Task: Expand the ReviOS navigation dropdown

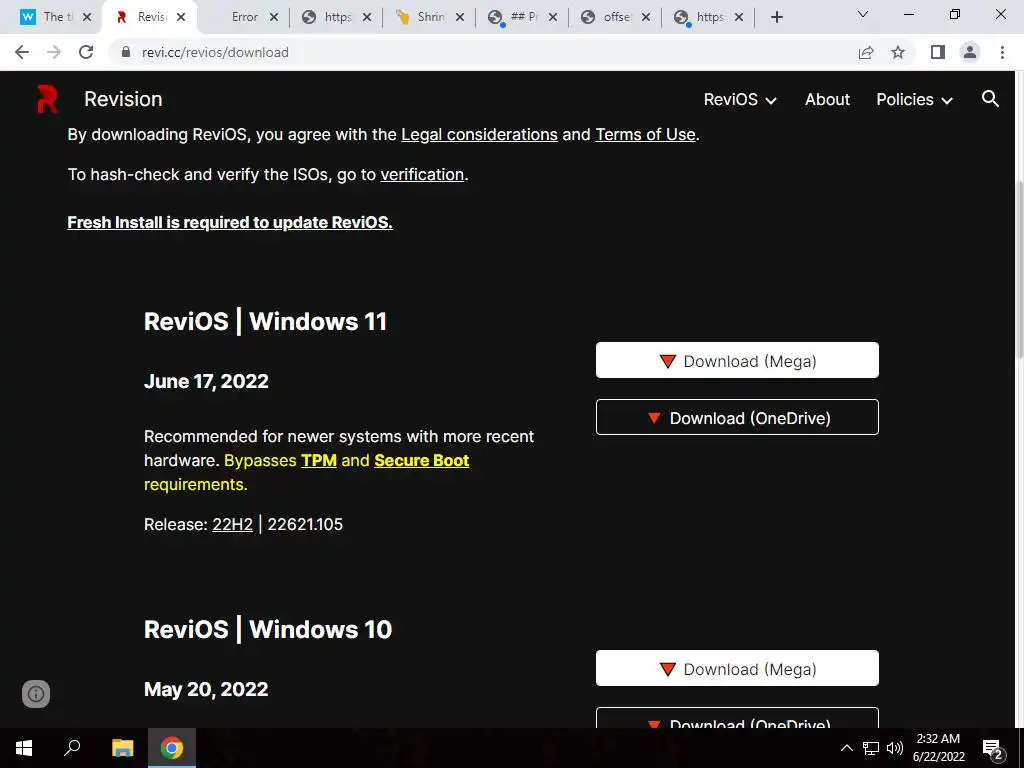Action: 740,99
